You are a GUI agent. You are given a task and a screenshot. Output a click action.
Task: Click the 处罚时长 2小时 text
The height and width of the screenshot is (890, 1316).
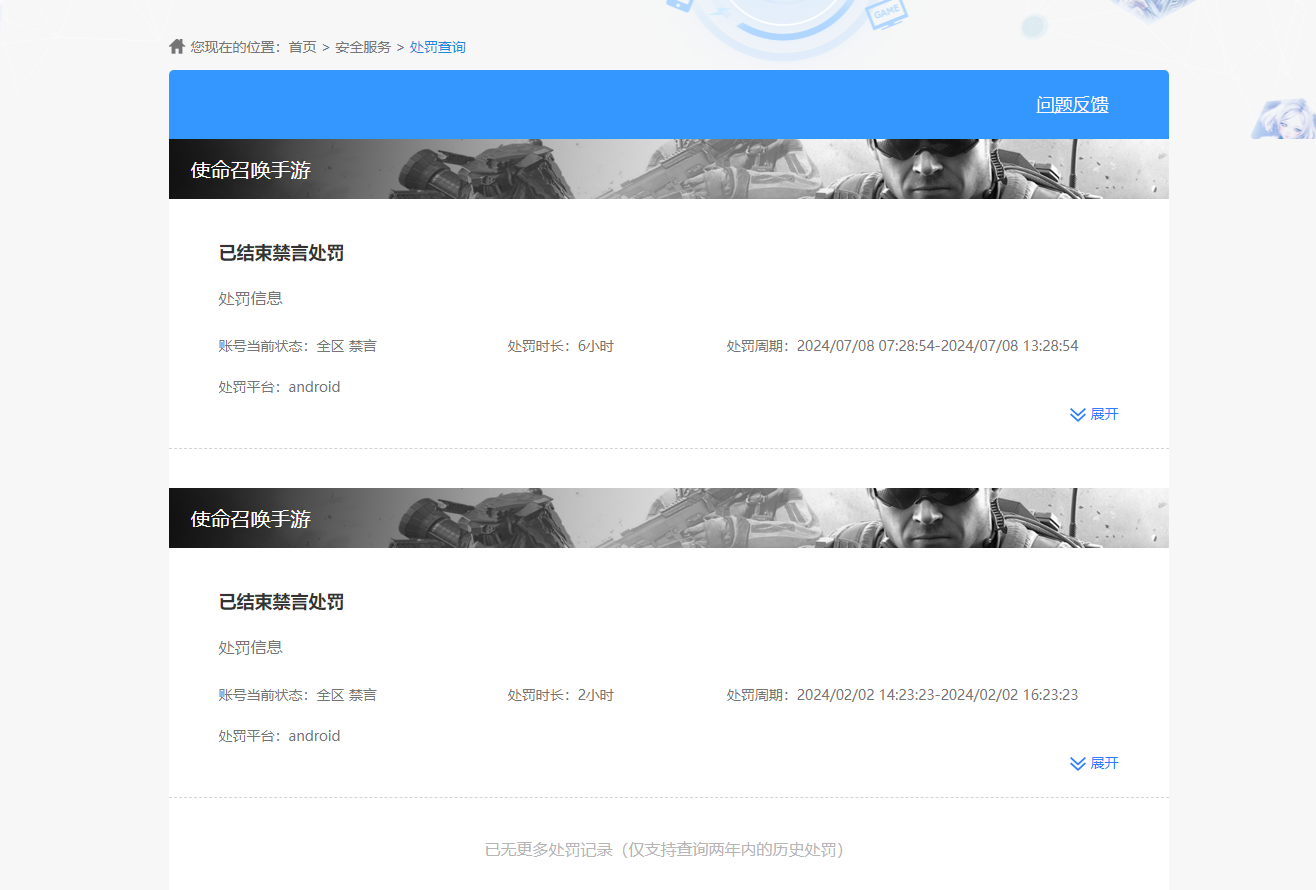[x=560, y=695]
